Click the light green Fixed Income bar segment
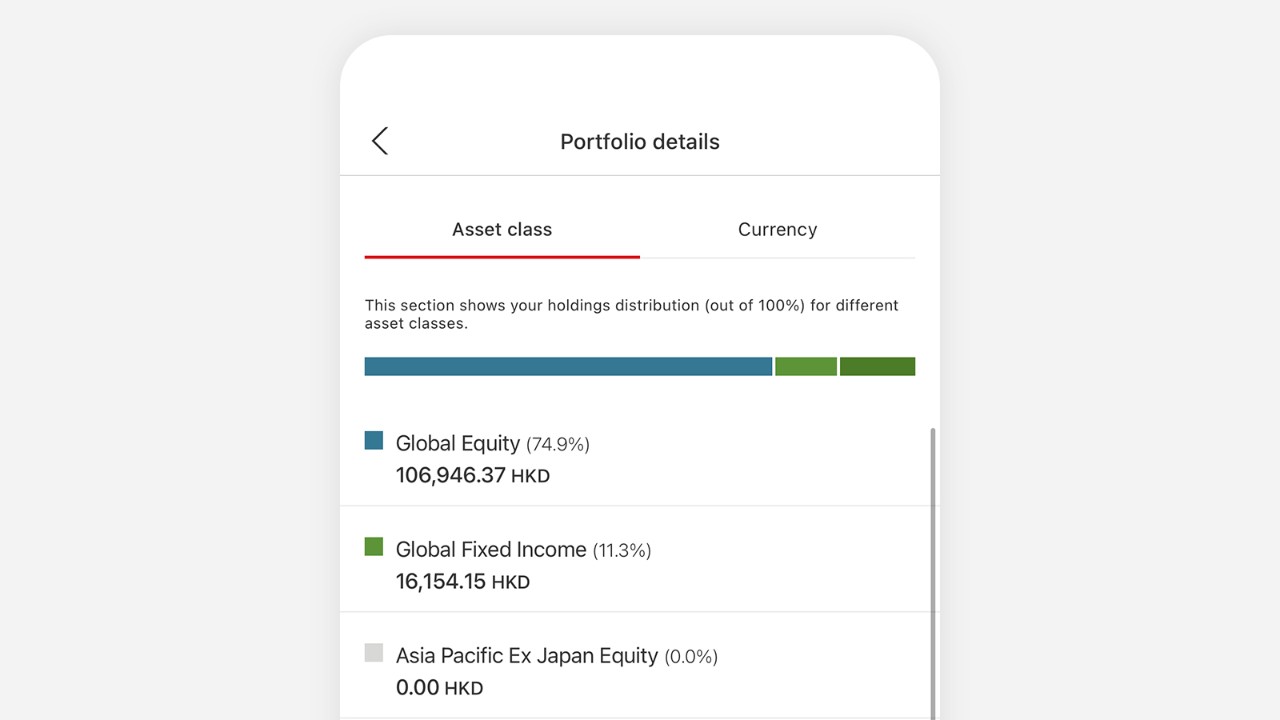The height and width of the screenshot is (720, 1280). (805, 366)
